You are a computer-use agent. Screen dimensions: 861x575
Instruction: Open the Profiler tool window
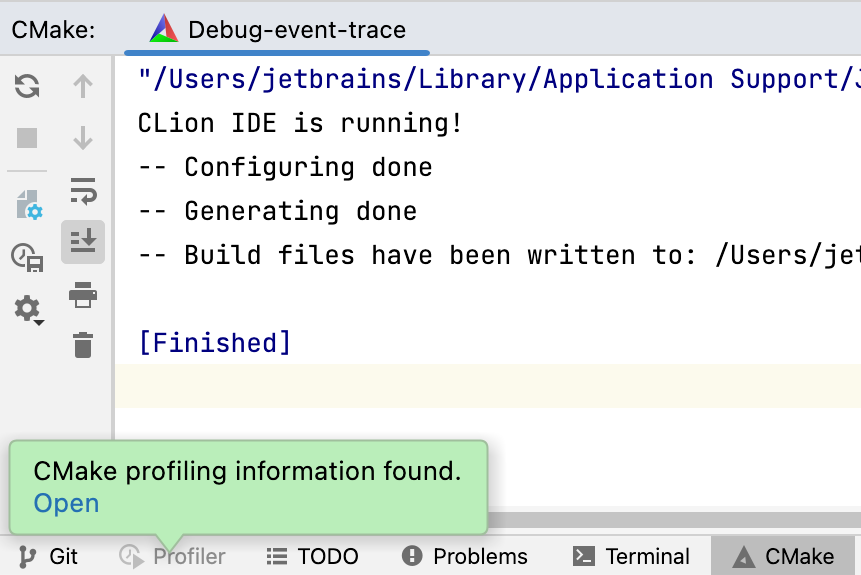coord(172,556)
